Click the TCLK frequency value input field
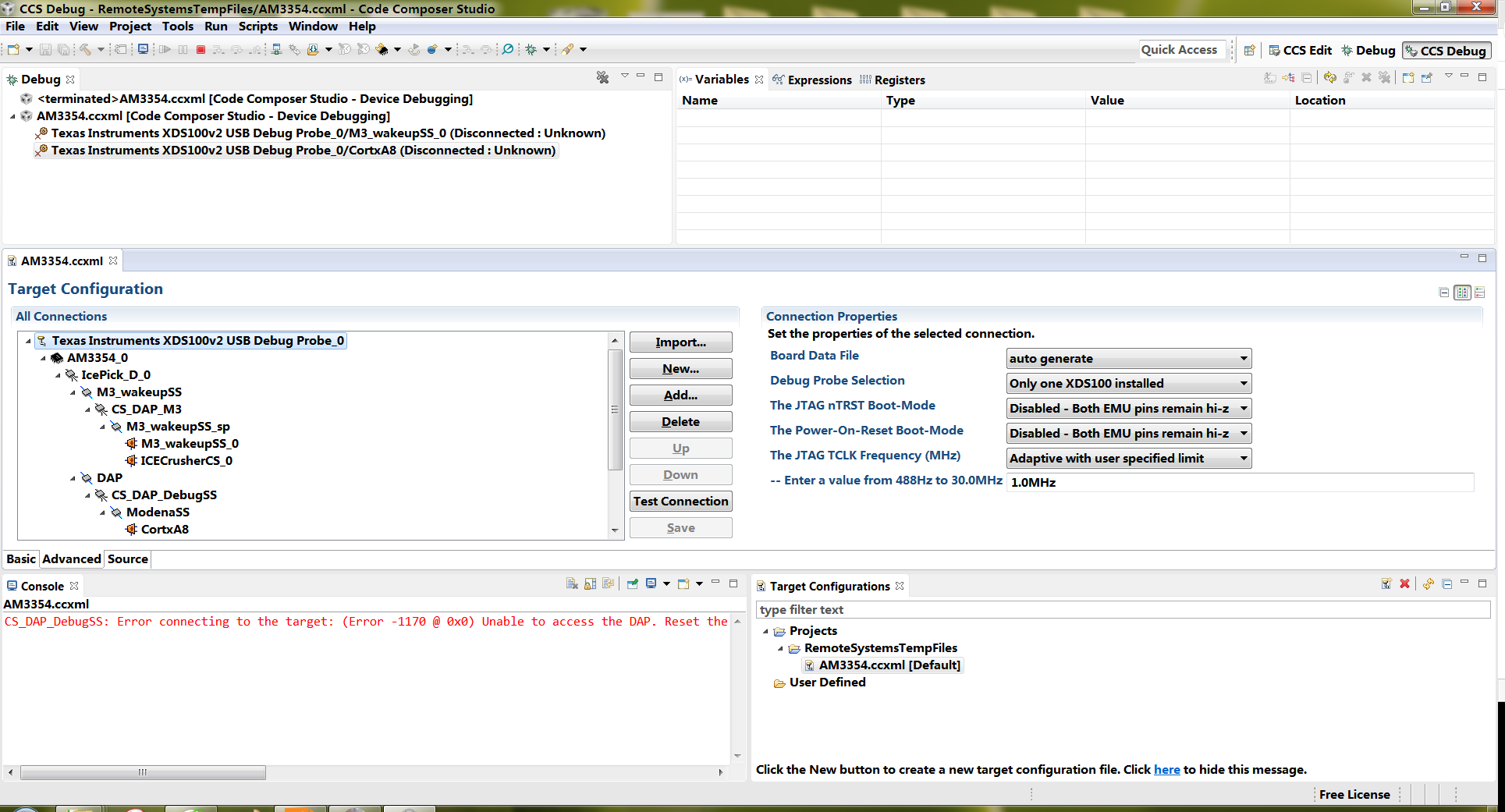Viewport: 1505px width, 812px height. [x=1240, y=482]
